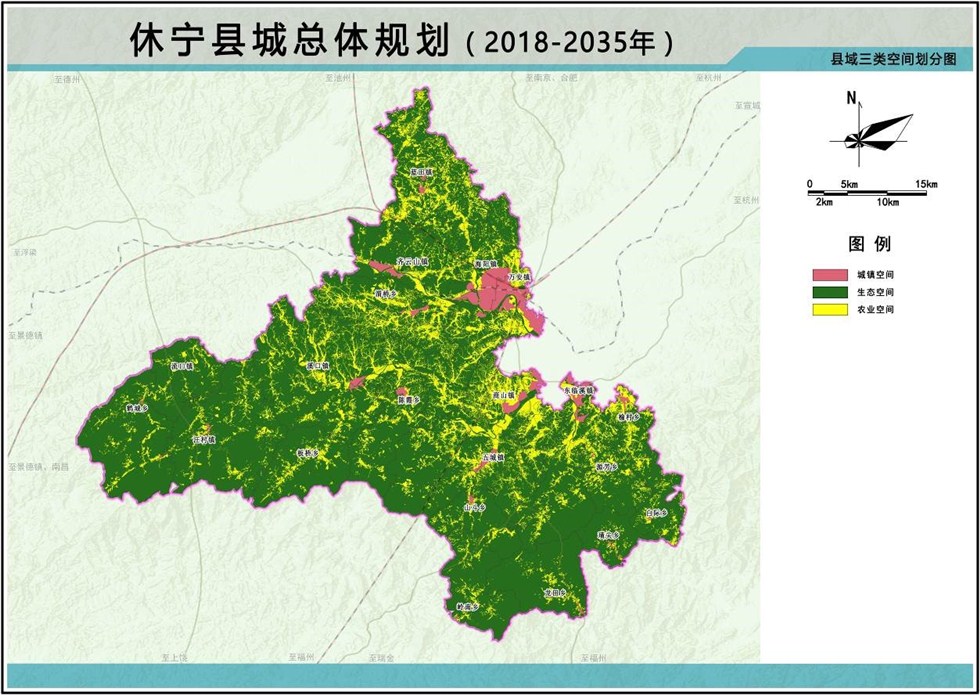Click the 陈霞乡 township label
The height and width of the screenshot is (695, 980).
[x=409, y=399]
